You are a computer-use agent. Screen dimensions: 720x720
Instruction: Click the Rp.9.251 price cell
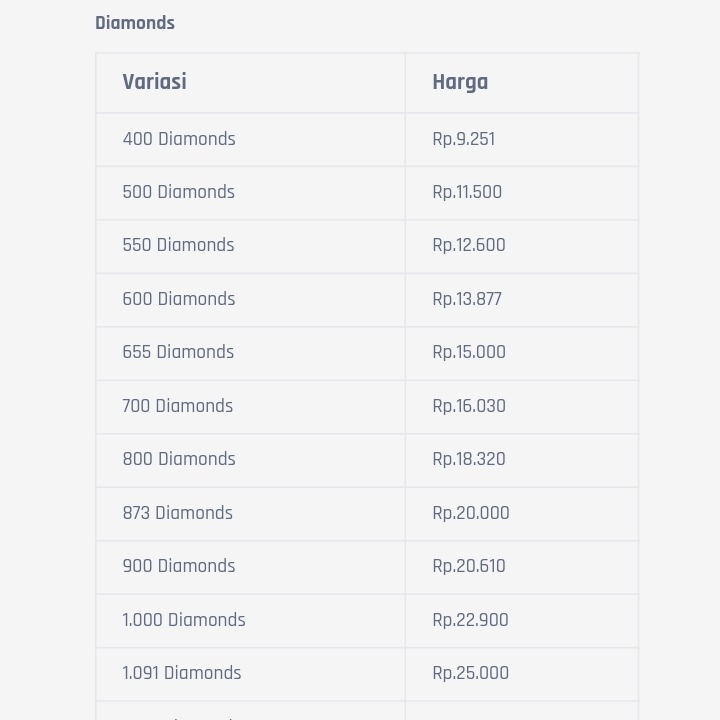(464, 139)
